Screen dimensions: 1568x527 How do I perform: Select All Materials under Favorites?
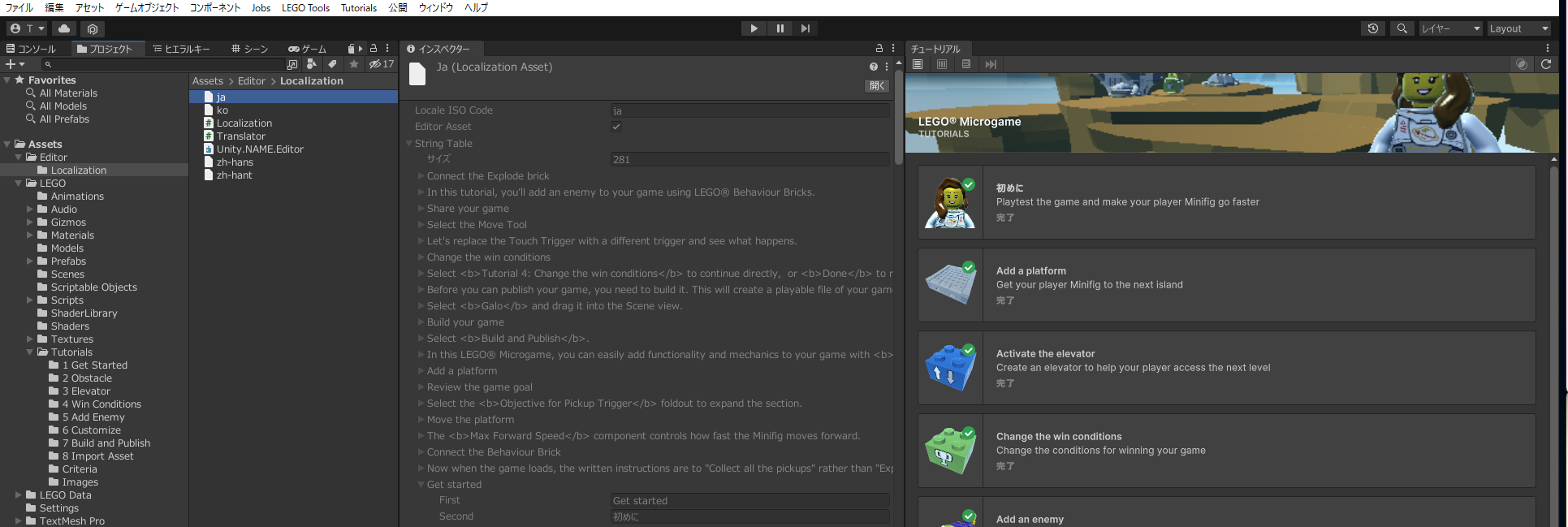68,93
